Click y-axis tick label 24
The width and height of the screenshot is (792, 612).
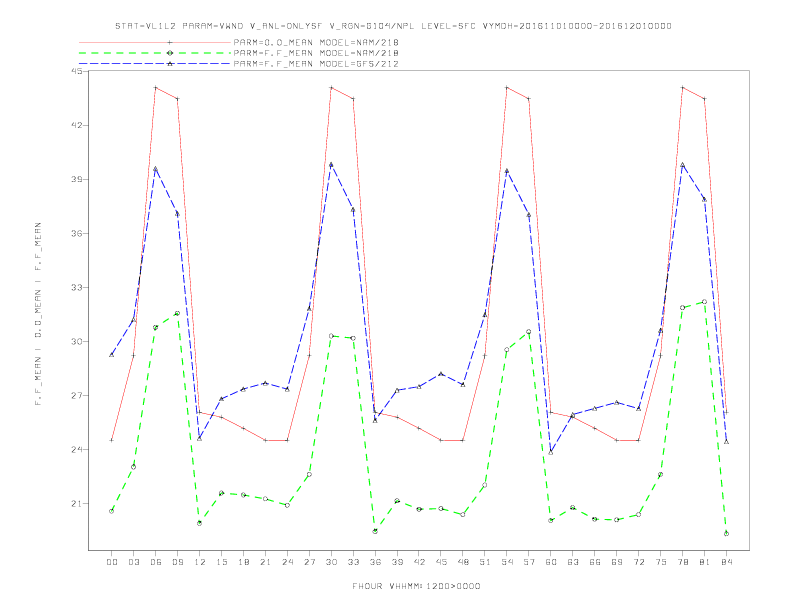coord(76,449)
